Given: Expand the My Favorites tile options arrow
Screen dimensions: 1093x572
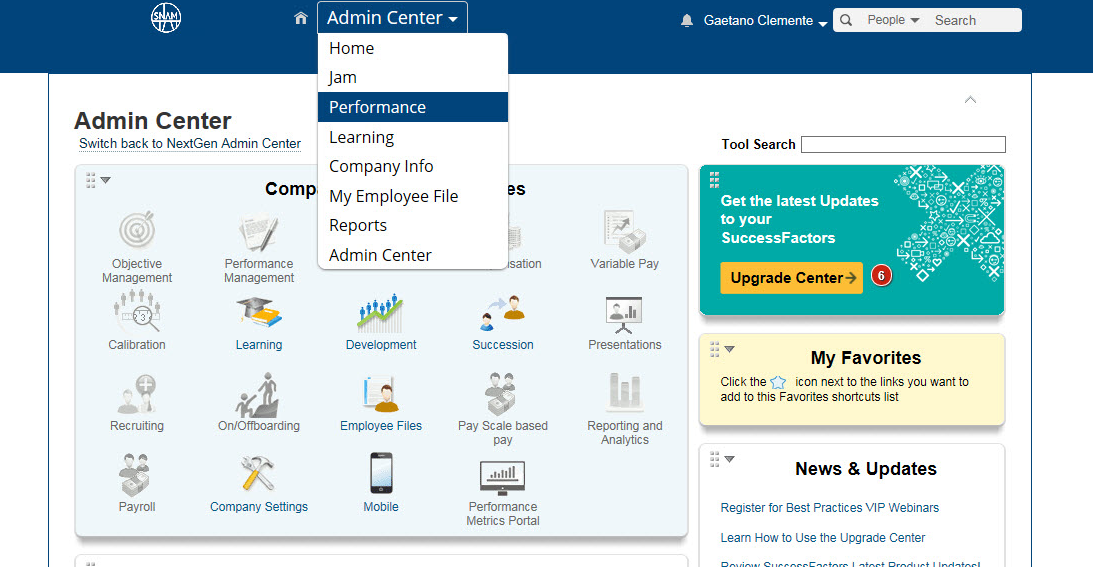Looking at the screenshot, I should coord(730,349).
